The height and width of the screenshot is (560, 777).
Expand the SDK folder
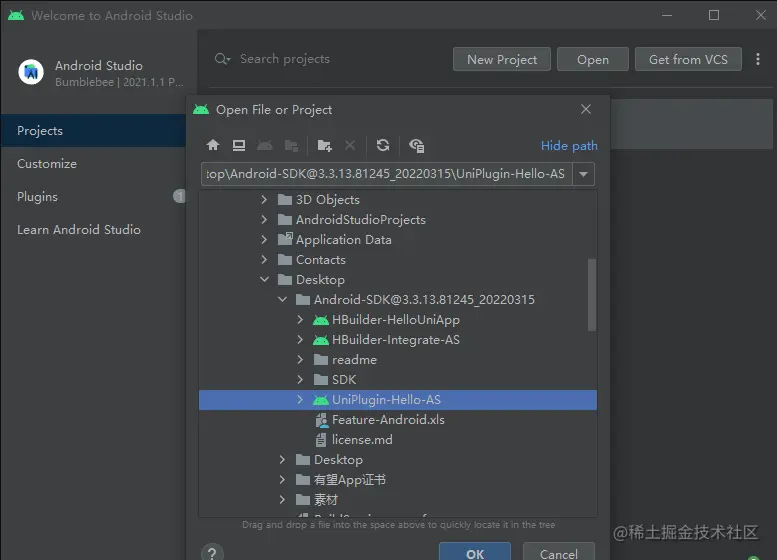click(300, 380)
